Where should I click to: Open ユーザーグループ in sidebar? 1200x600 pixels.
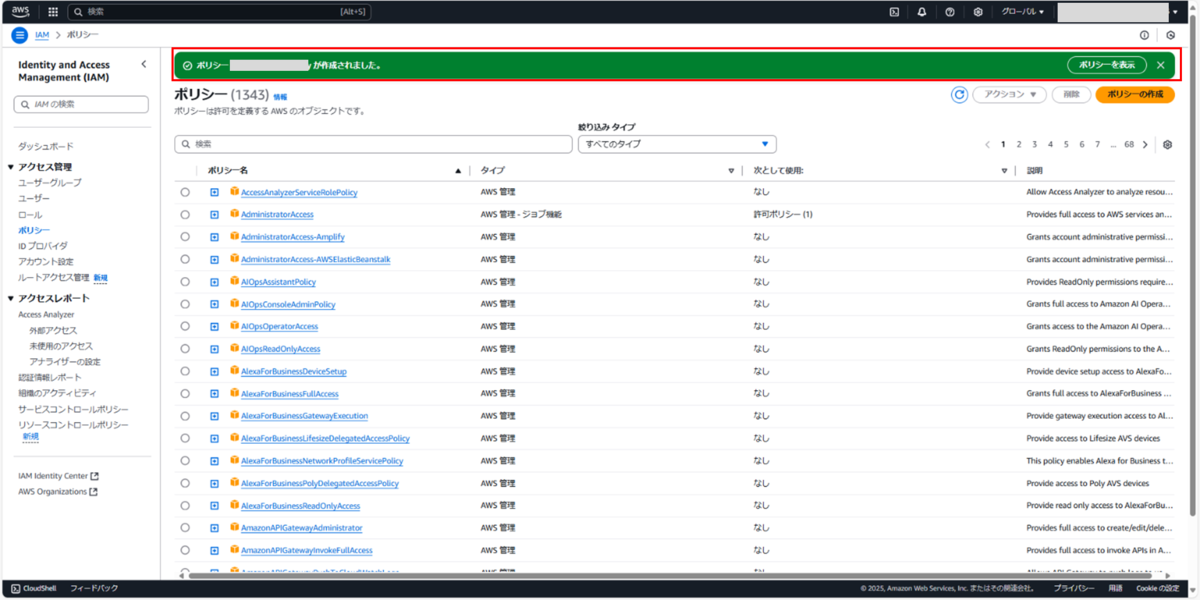tap(50, 183)
